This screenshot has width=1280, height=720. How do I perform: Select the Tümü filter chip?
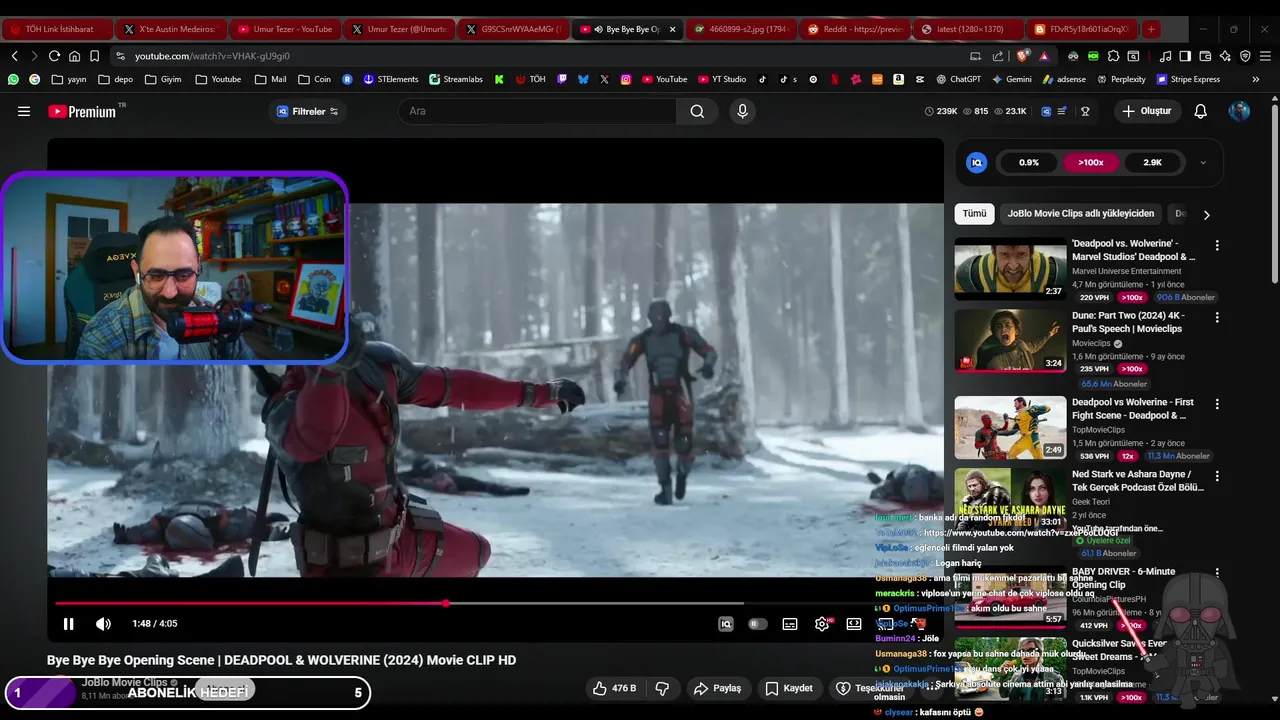tap(974, 213)
